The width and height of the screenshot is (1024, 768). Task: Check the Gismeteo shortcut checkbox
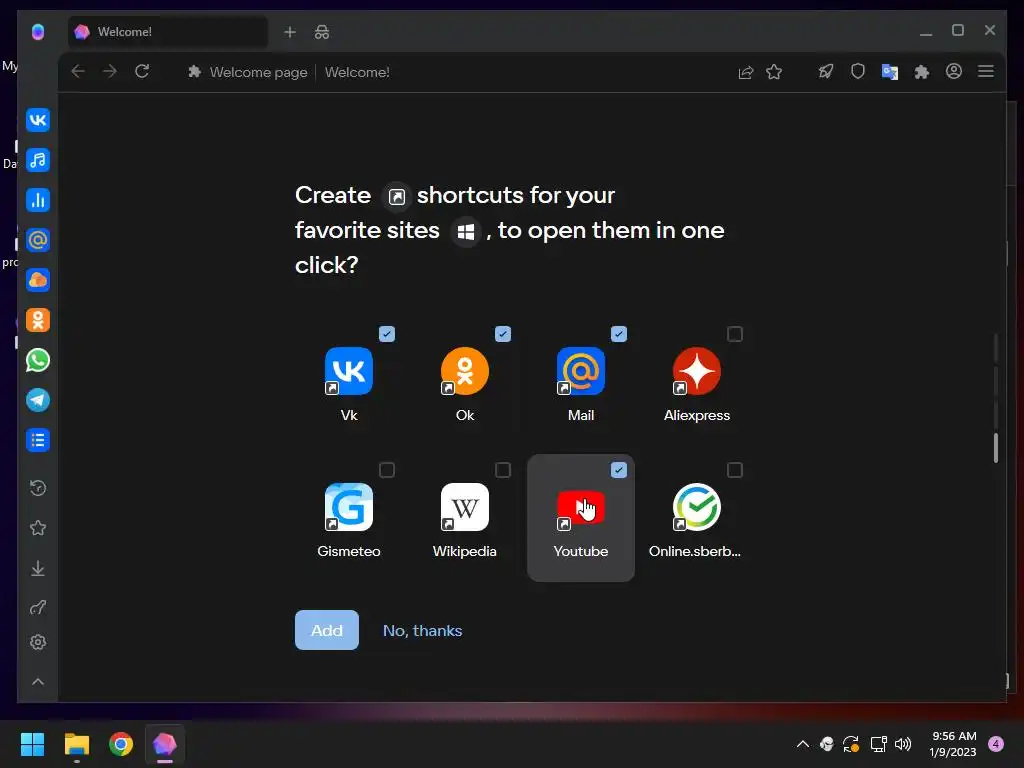387,470
